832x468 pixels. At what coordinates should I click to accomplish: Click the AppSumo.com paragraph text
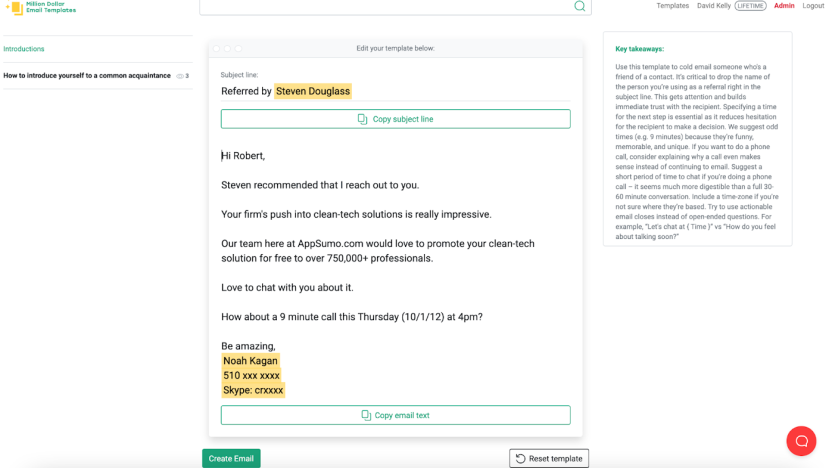(378, 251)
